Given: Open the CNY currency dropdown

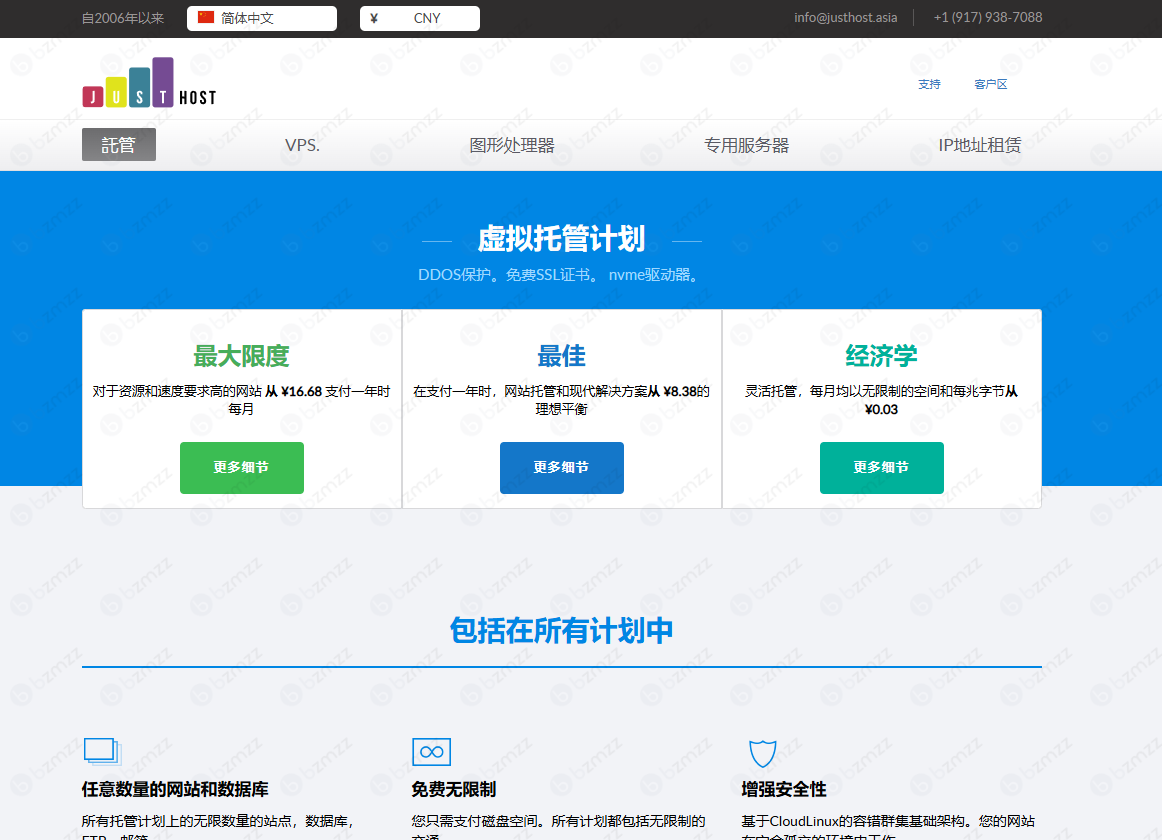Looking at the screenshot, I should 419,18.
